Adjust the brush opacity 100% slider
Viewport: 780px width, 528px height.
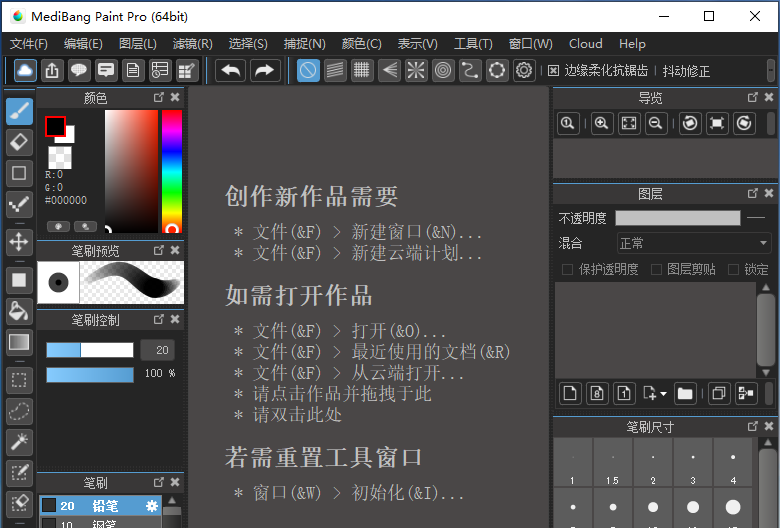[90, 374]
